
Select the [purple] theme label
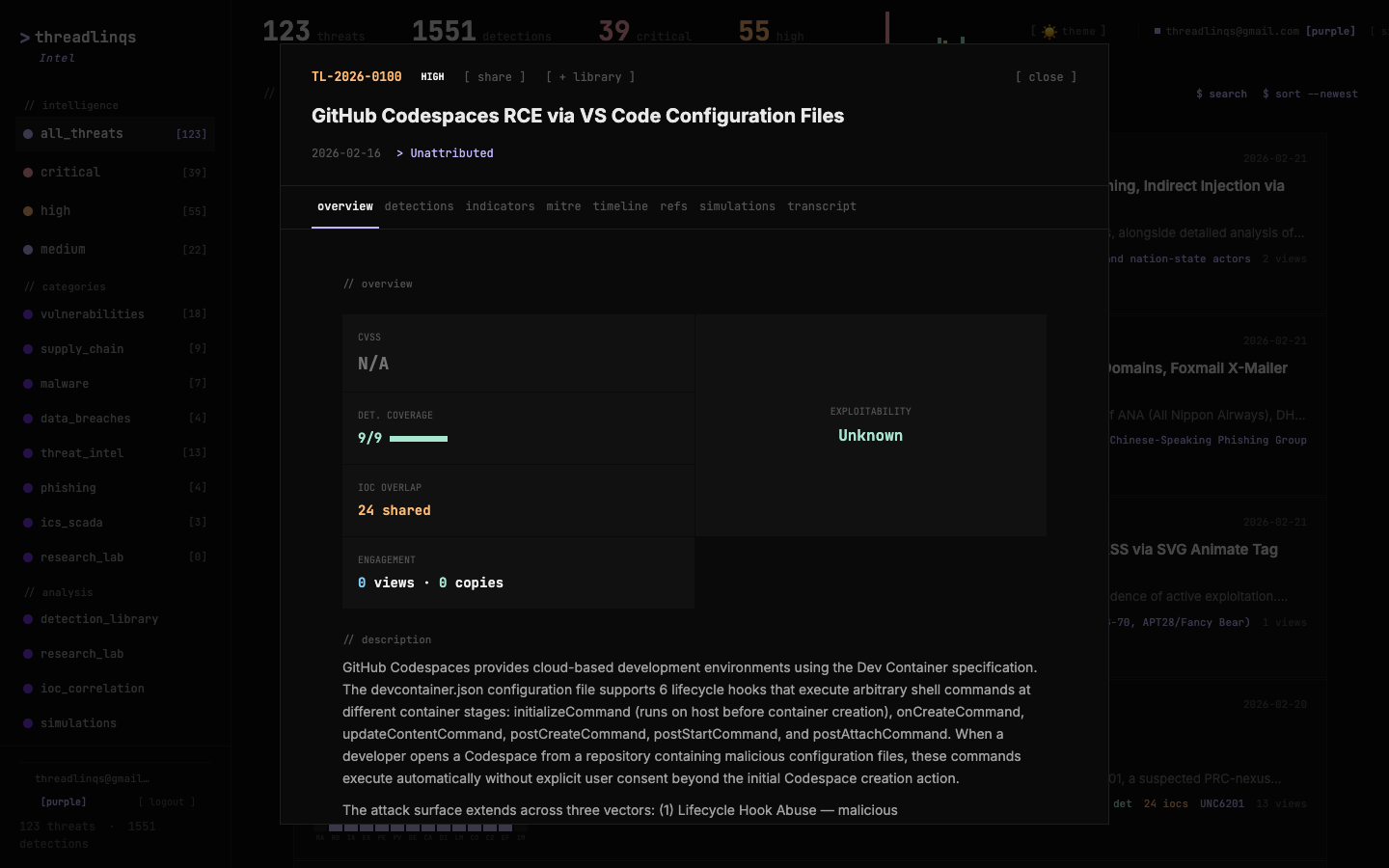(x=62, y=801)
